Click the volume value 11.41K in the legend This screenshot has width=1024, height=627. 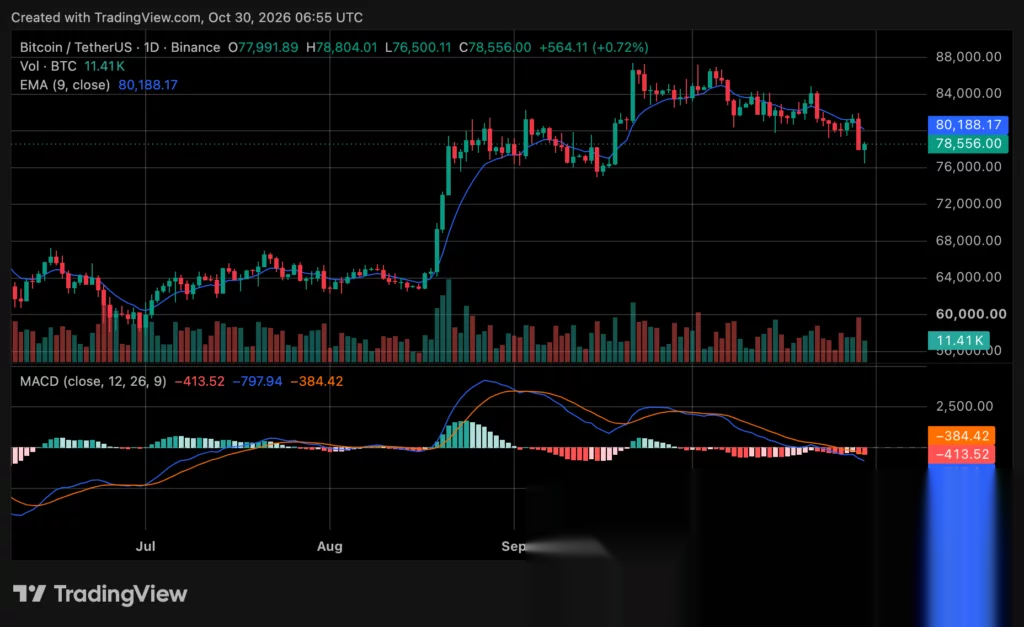point(104,66)
